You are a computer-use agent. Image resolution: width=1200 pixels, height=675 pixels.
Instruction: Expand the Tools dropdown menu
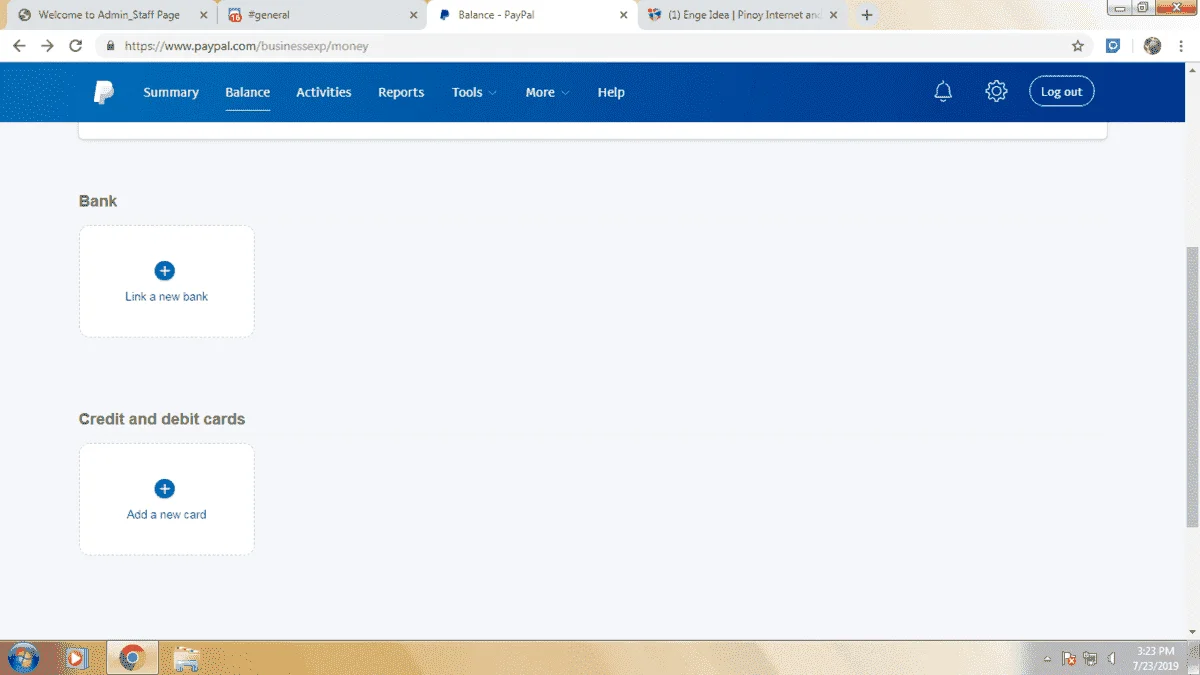[474, 92]
